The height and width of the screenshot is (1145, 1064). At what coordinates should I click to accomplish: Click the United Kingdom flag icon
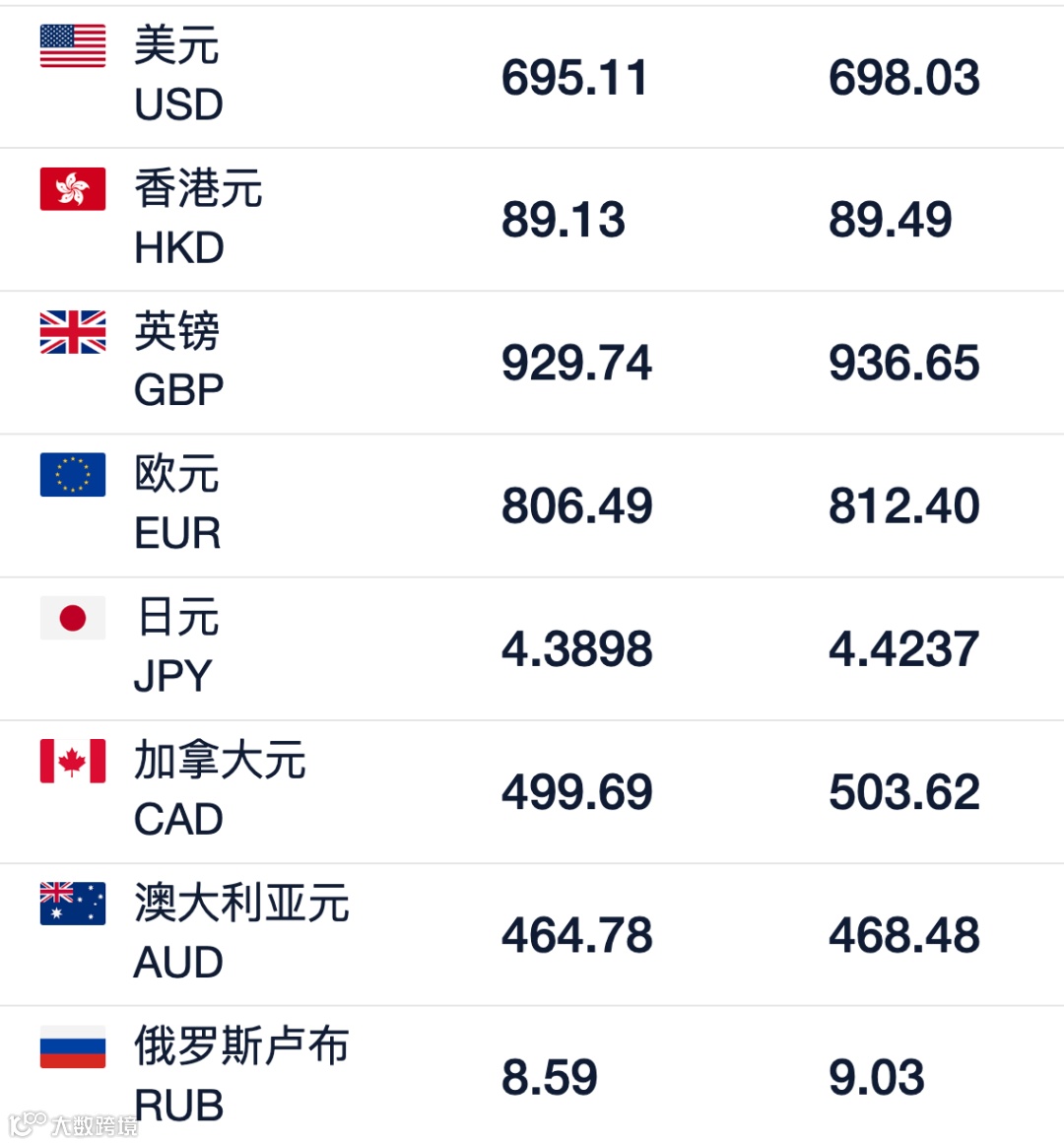(72, 332)
